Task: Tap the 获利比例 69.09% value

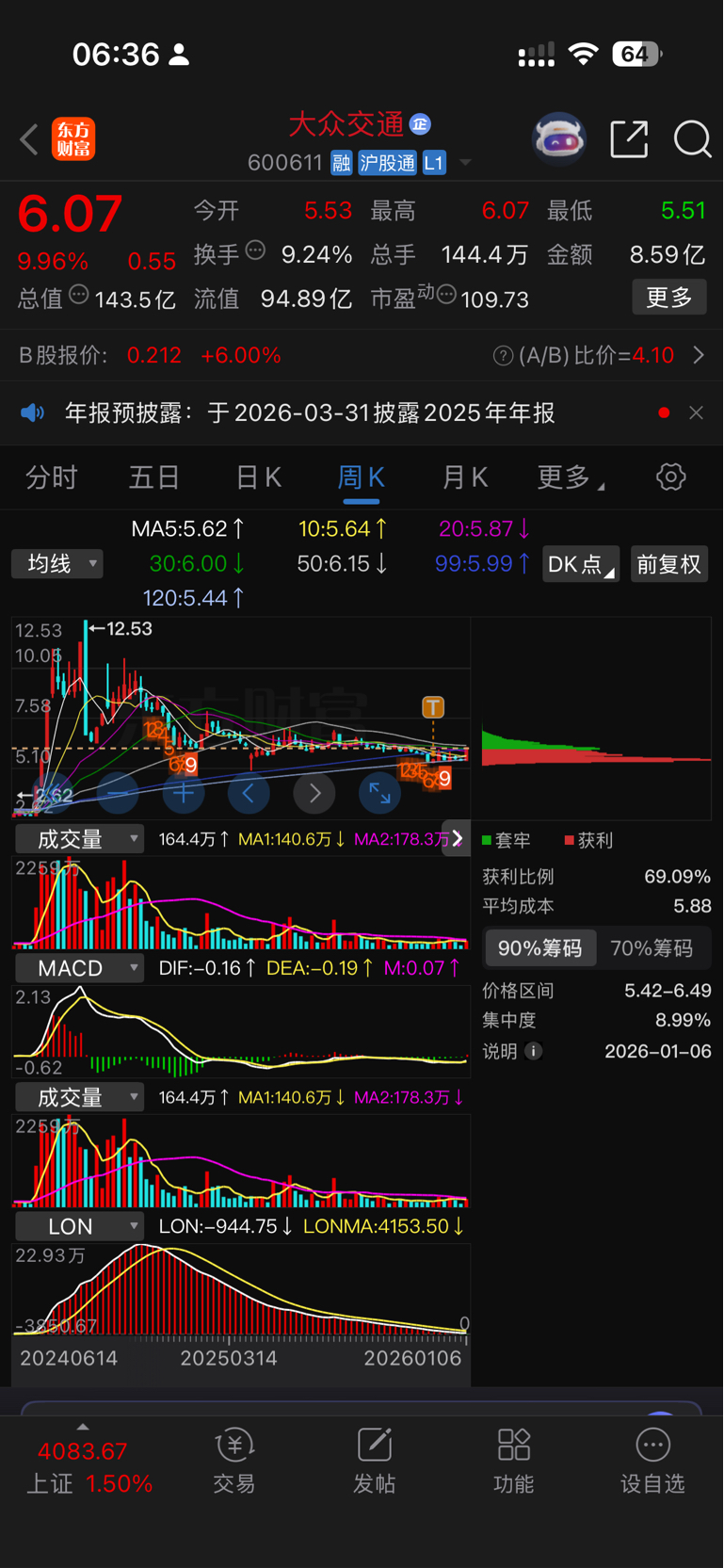Action: (x=677, y=876)
